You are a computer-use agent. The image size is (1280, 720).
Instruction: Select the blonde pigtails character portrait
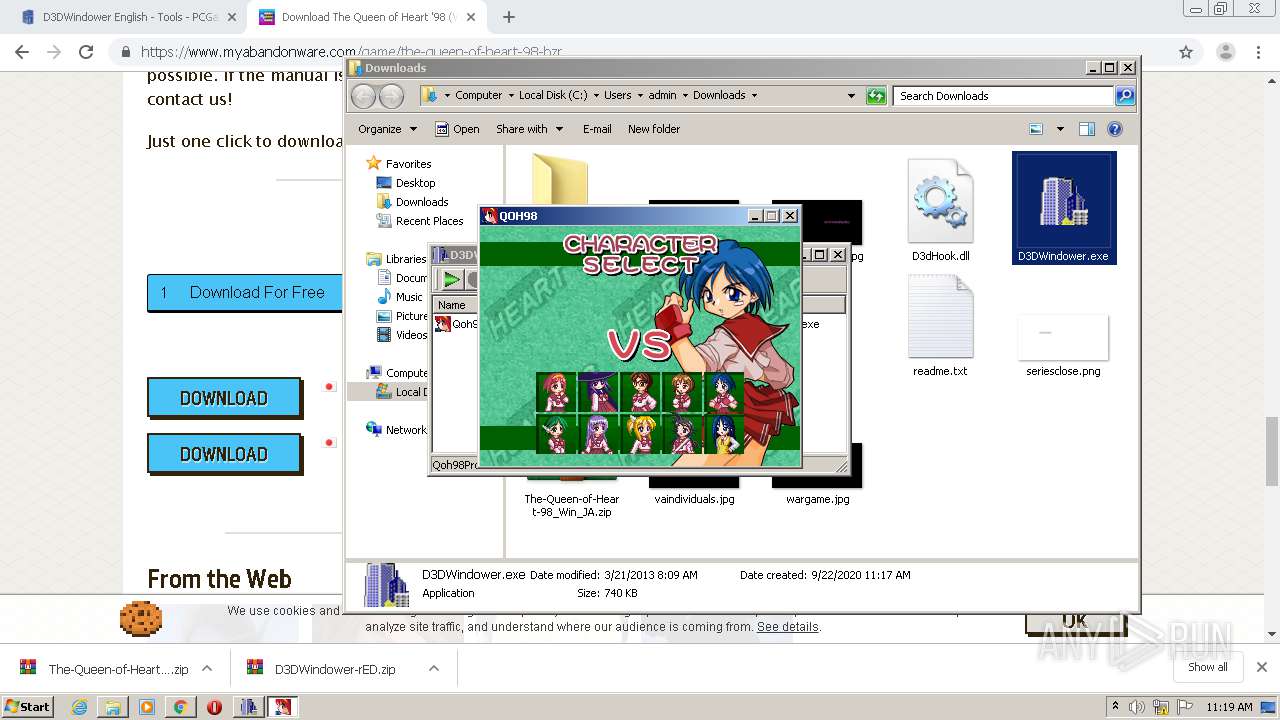coord(641,434)
